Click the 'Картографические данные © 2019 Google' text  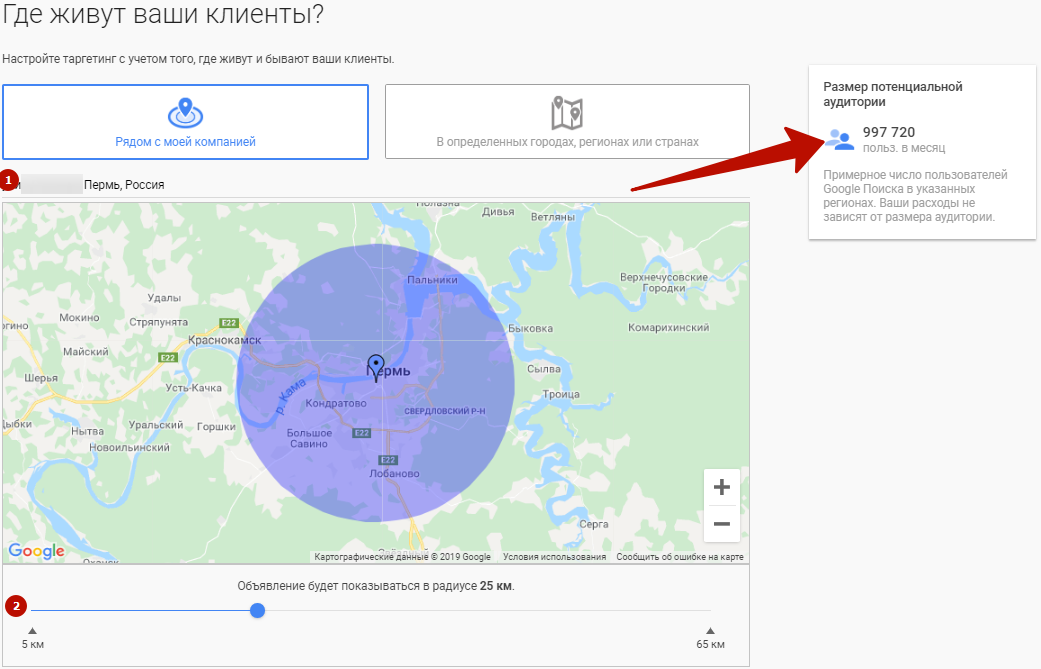pyautogui.click(x=402, y=557)
